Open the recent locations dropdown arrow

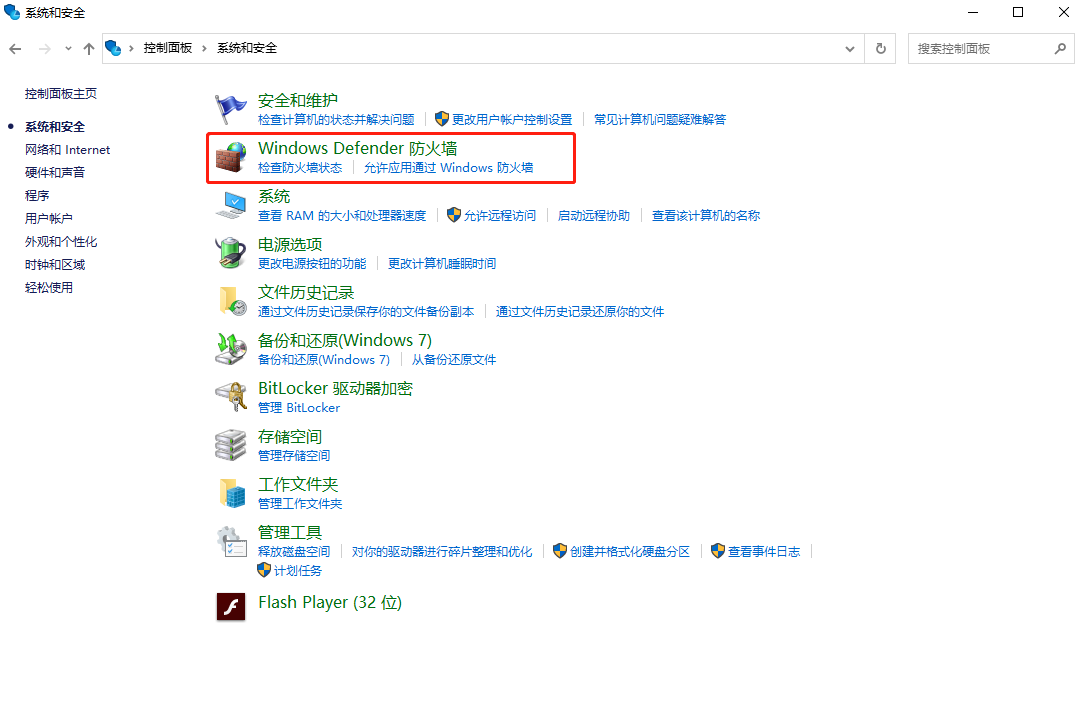click(x=68, y=48)
